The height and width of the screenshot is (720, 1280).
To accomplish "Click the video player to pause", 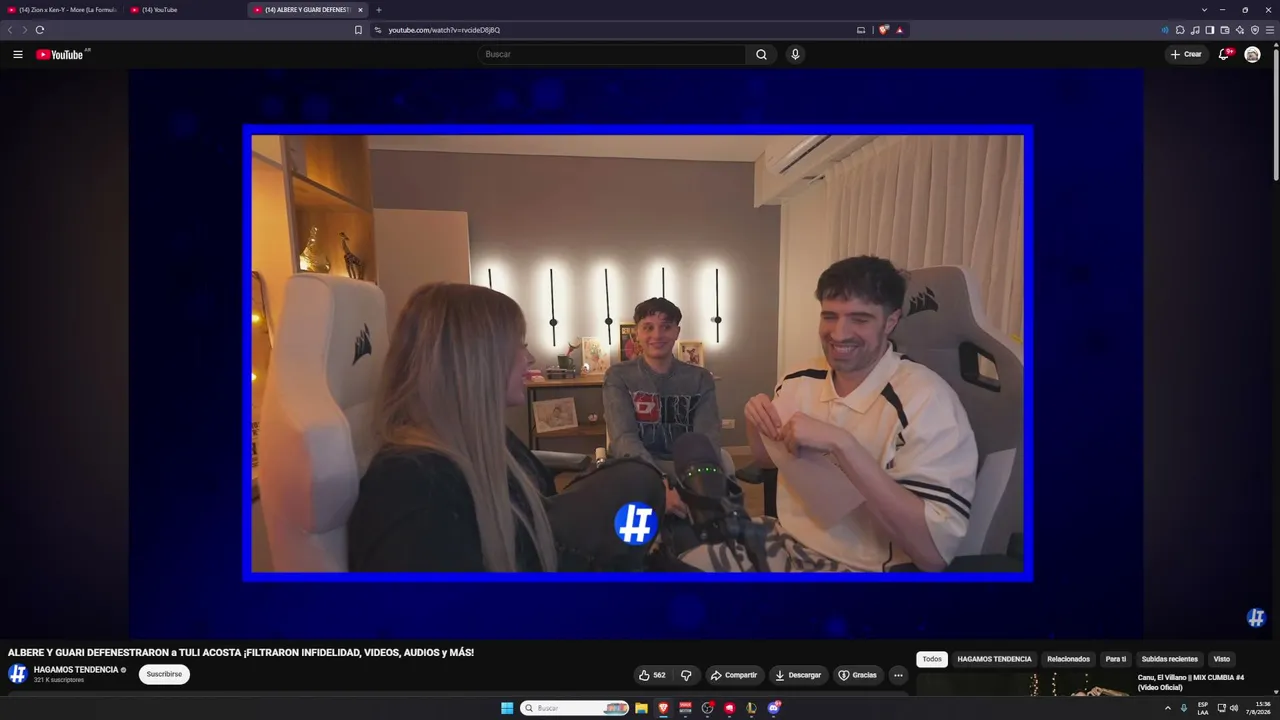I will 637,353.
